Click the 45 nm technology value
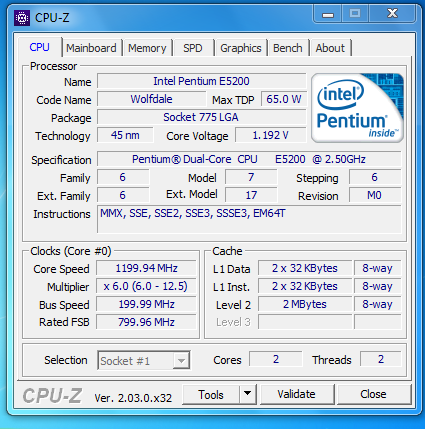 click(x=125, y=135)
